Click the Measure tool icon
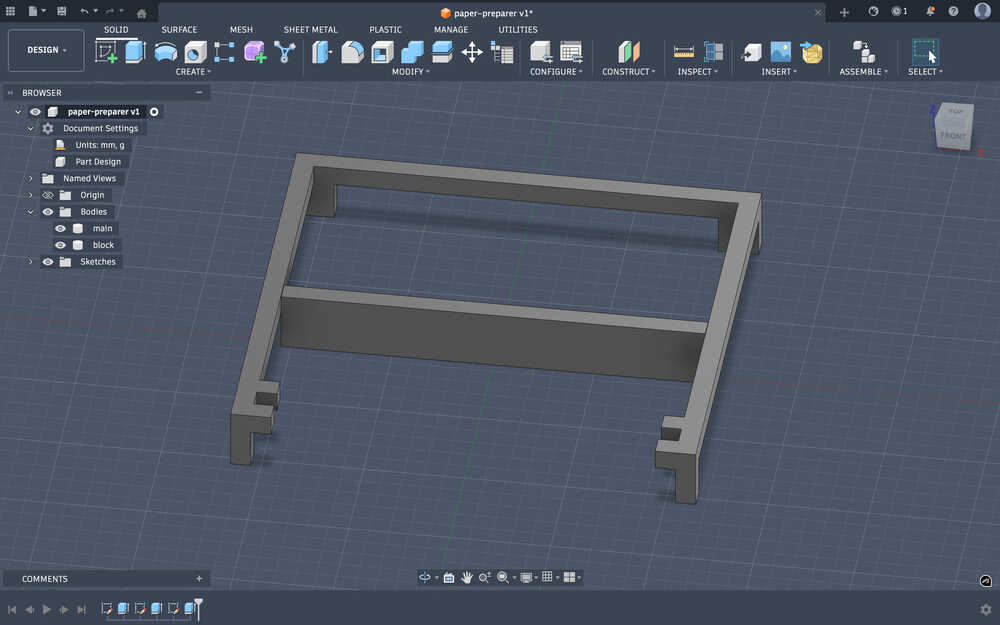The height and width of the screenshot is (625, 1000). pyautogui.click(x=684, y=52)
